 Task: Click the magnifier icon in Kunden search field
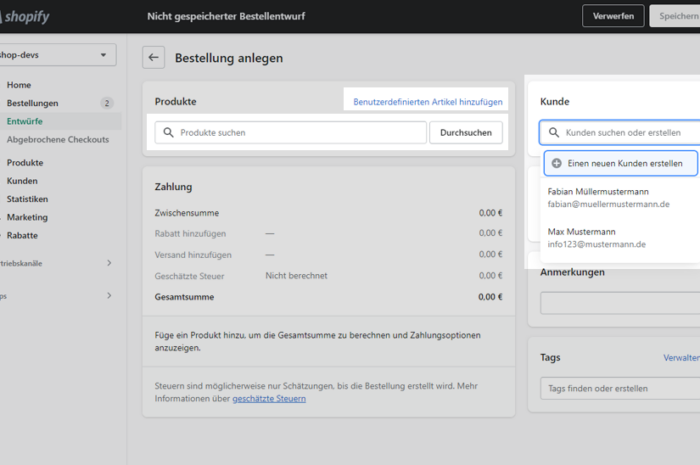554,133
